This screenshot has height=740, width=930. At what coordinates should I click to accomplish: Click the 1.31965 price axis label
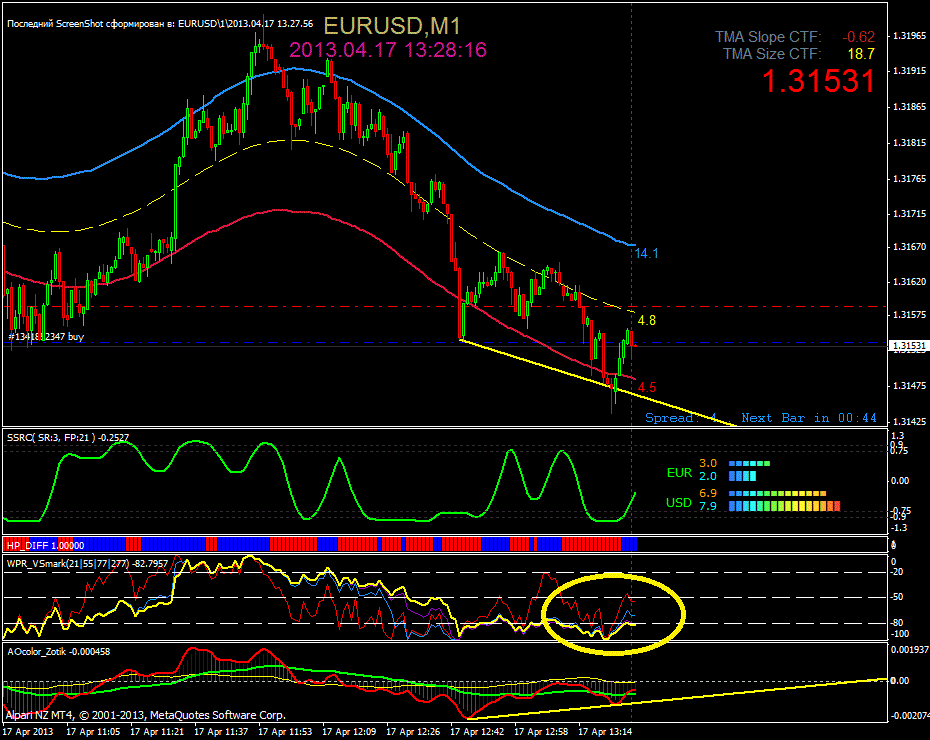click(x=909, y=36)
